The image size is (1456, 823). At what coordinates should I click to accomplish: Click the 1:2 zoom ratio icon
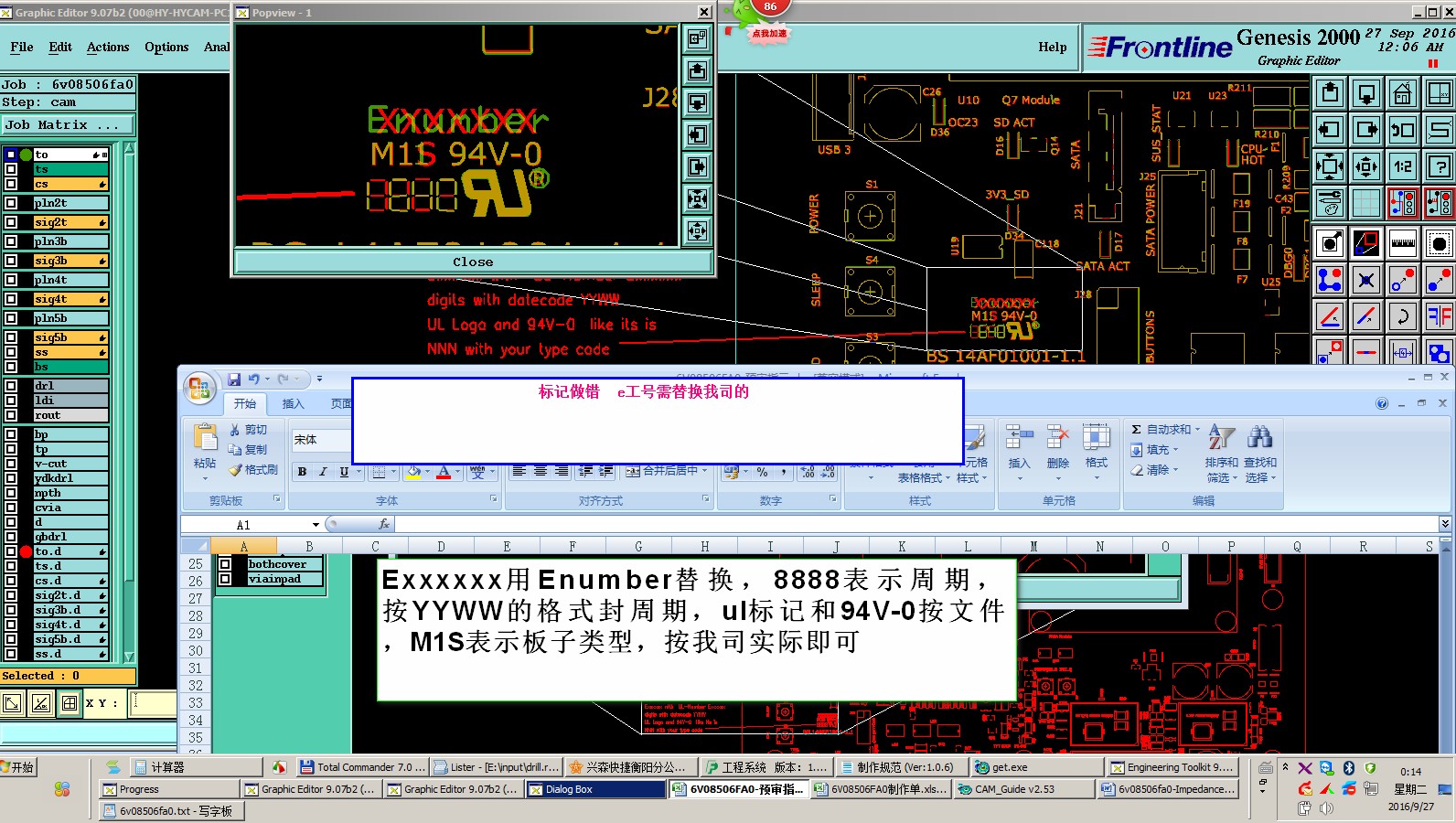point(1403,166)
